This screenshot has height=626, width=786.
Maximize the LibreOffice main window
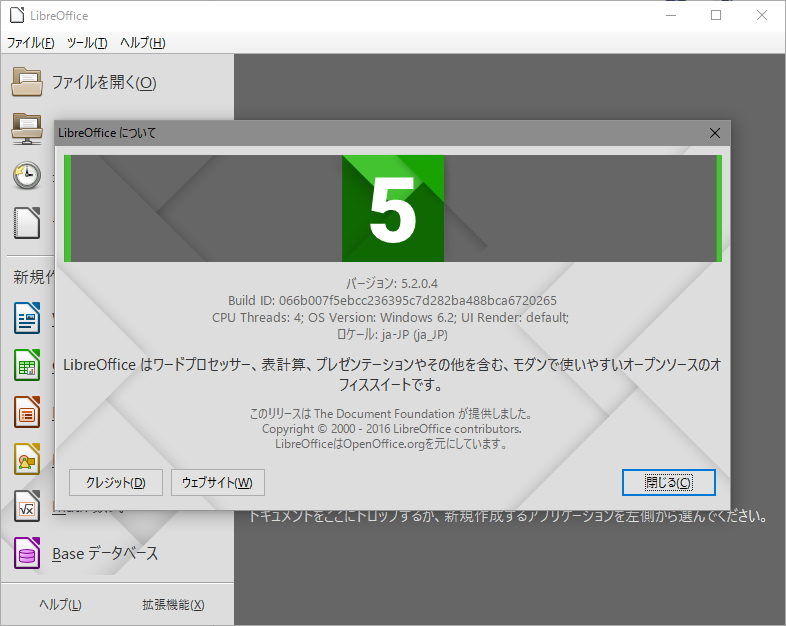[x=716, y=15]
